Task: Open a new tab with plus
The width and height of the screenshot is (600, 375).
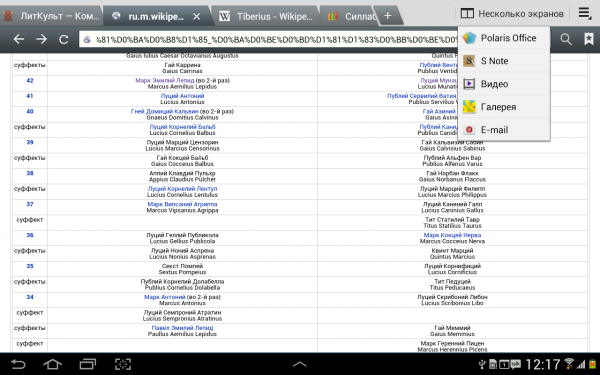Action: coord(388,16)
